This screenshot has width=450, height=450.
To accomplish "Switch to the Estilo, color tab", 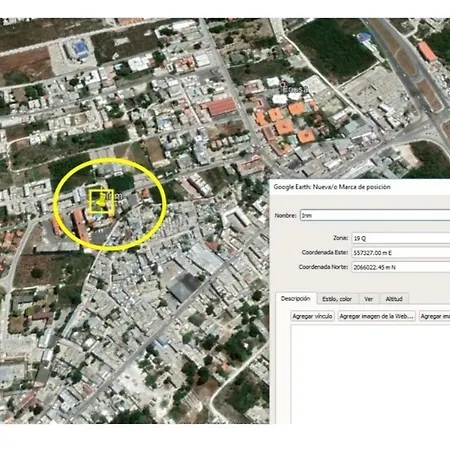I will point(337,299).
